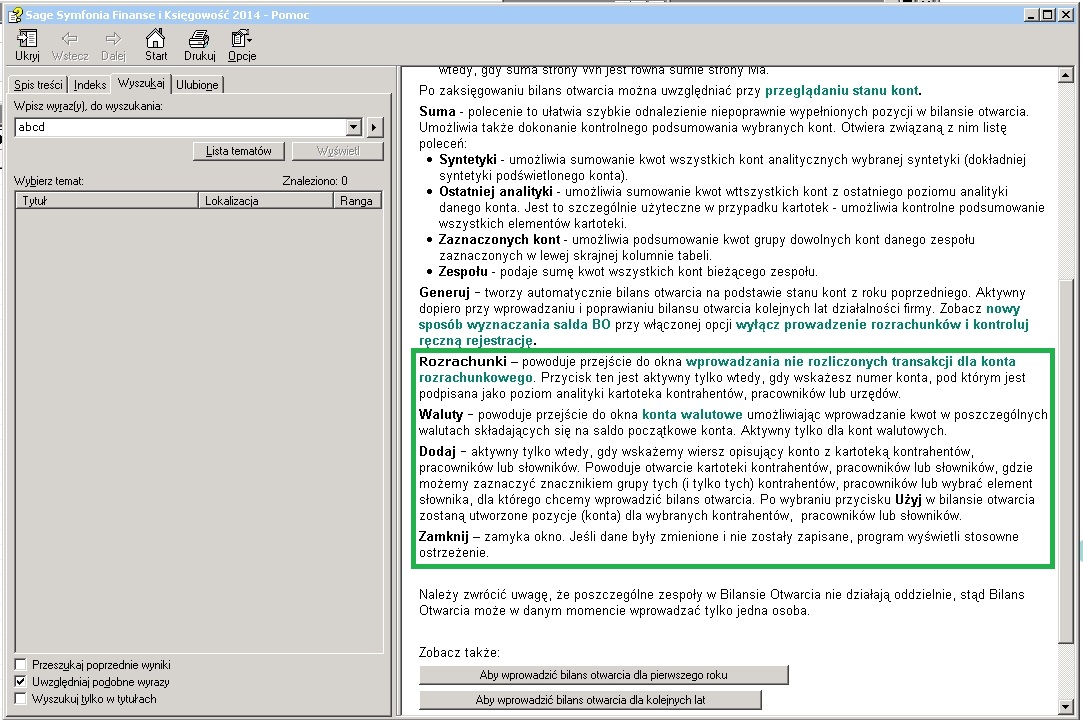Select the Wyszukaj tab
This screenshot has height=720, width=1083.
[x=141, y=83]
